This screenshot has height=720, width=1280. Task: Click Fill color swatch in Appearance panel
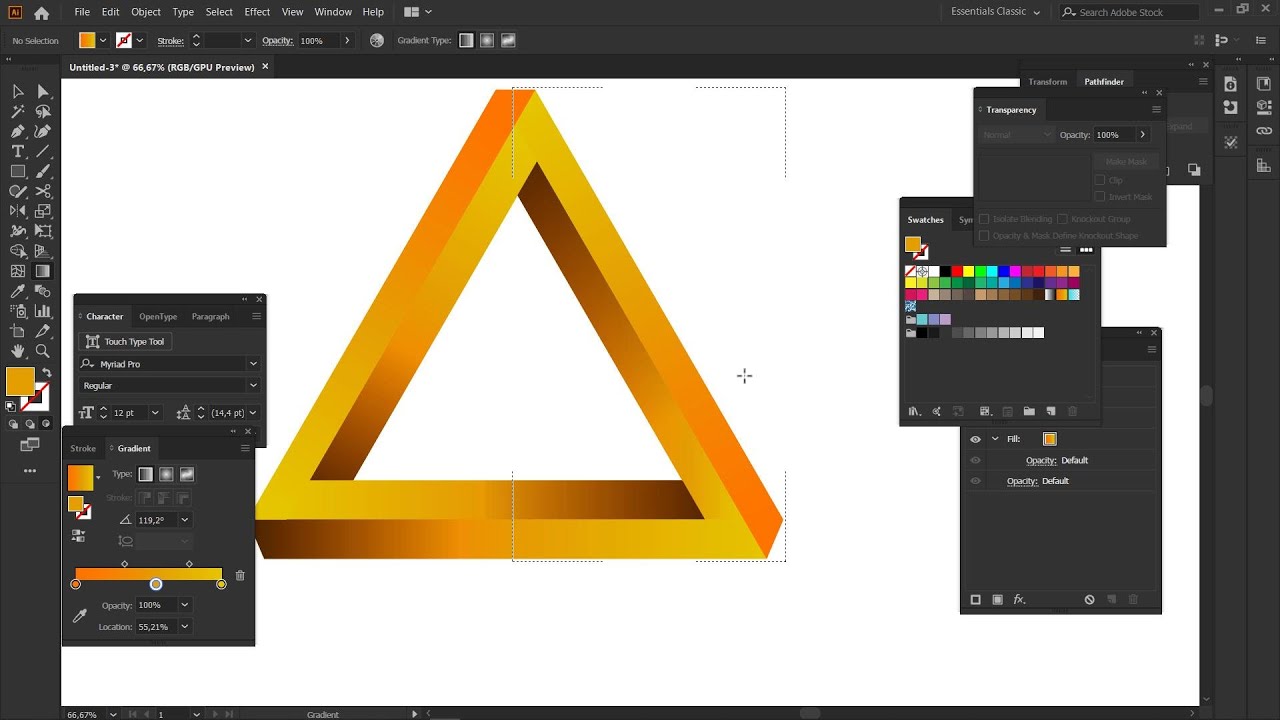1050,439
